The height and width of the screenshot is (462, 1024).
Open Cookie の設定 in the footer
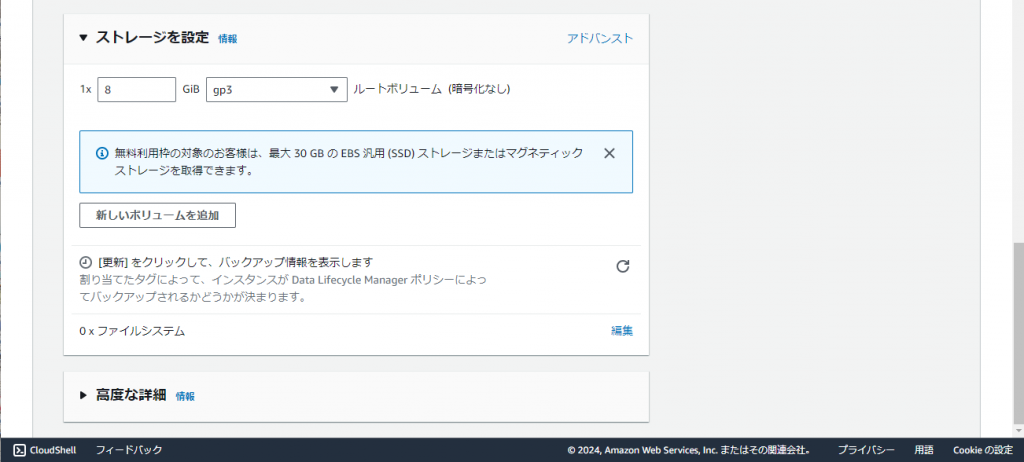982,450
